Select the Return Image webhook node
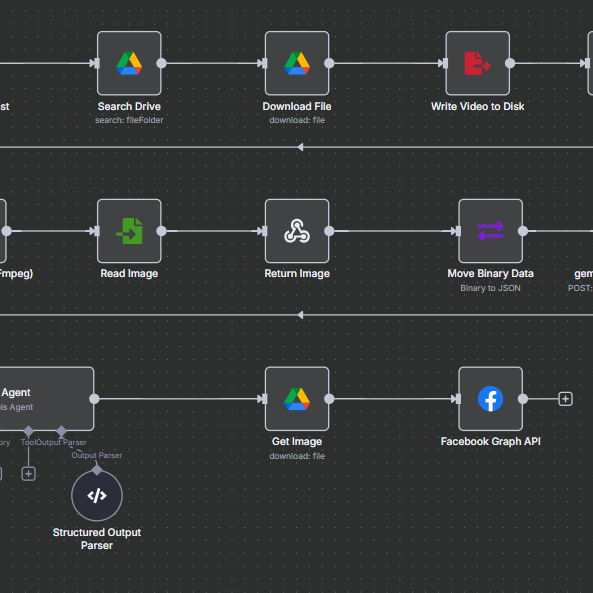The height and width of the screenshot is (593, 593). [x=297, y=231]
